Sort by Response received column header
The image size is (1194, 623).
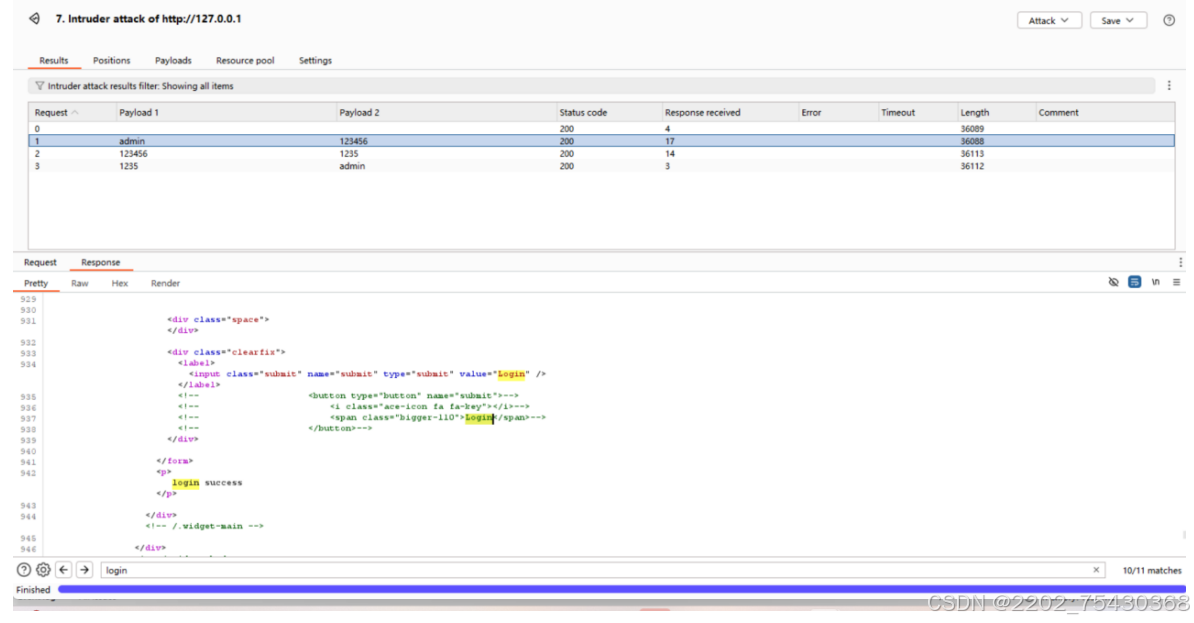coord(728,113)
